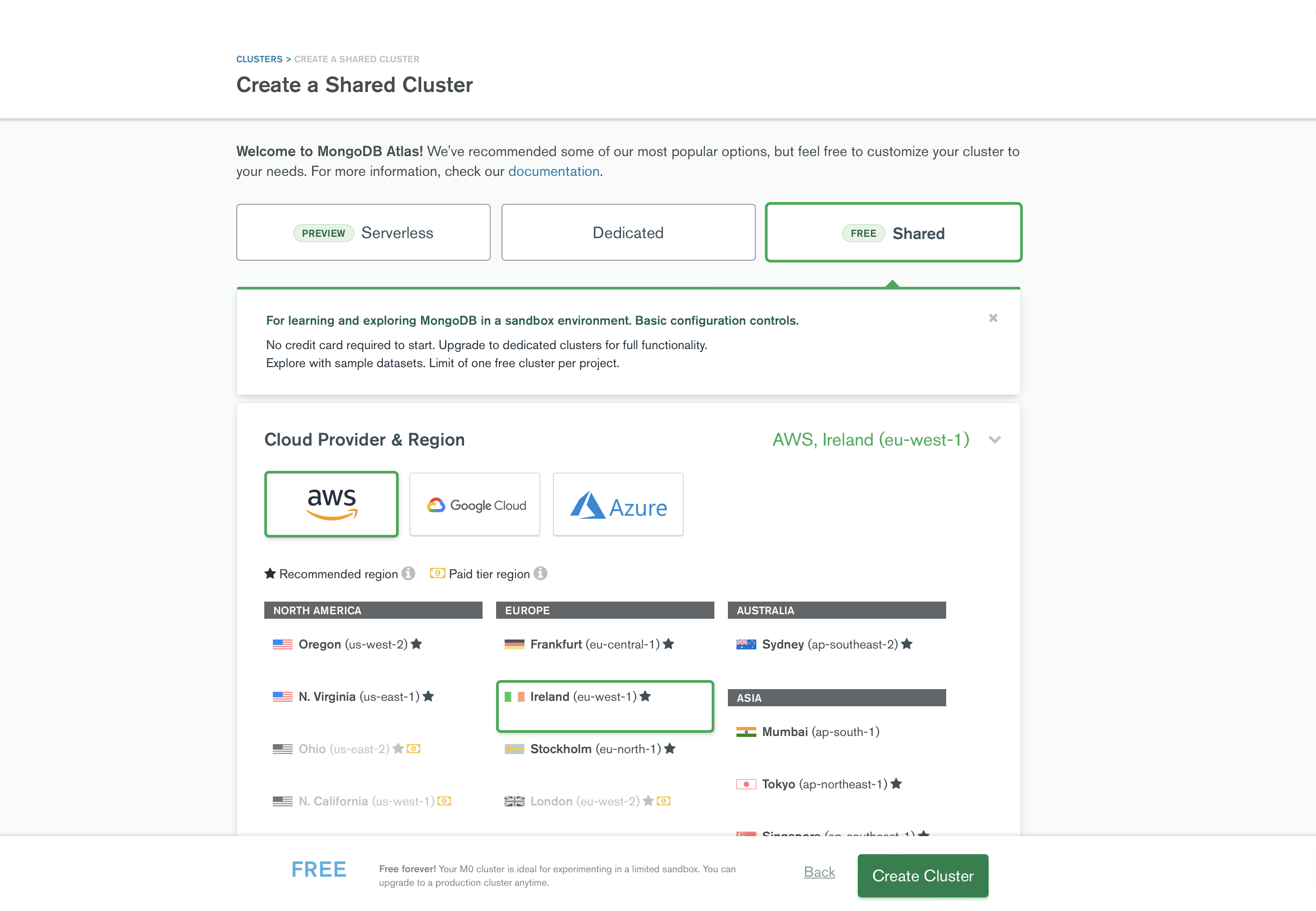Select the Azure provider logo
The width and height of the screenshot is (1316, 911).
pos(617,504)
